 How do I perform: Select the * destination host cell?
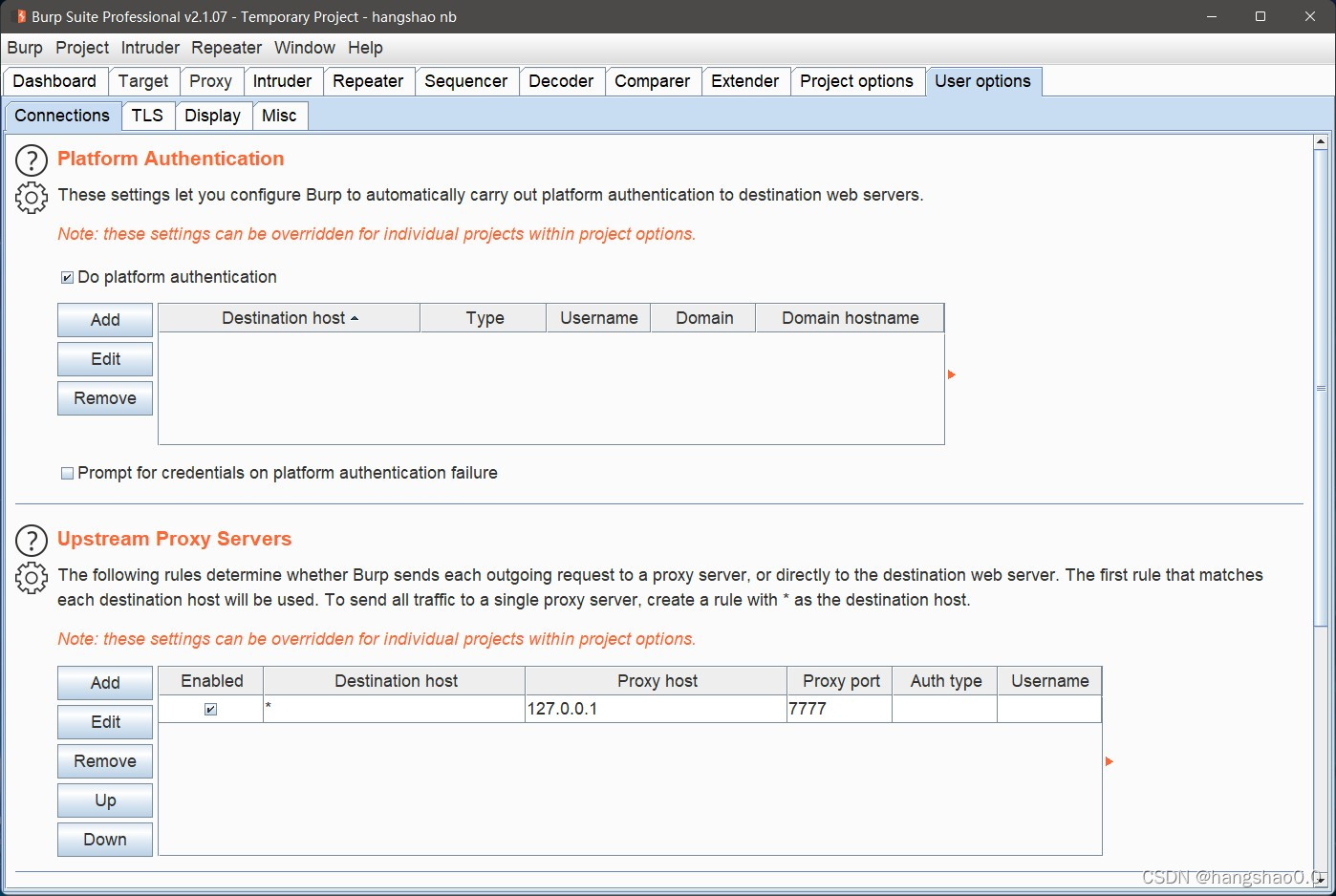pyautogui.click(x=395, y=709)
